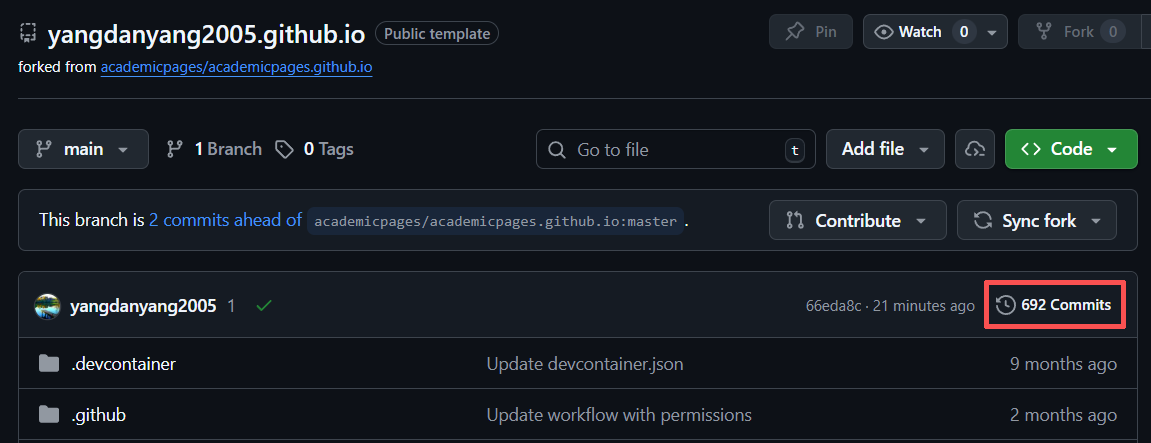Click the .github folder icon
Image resolution: width=1151 pixels, height=443 pixels.
click(48, 414)
